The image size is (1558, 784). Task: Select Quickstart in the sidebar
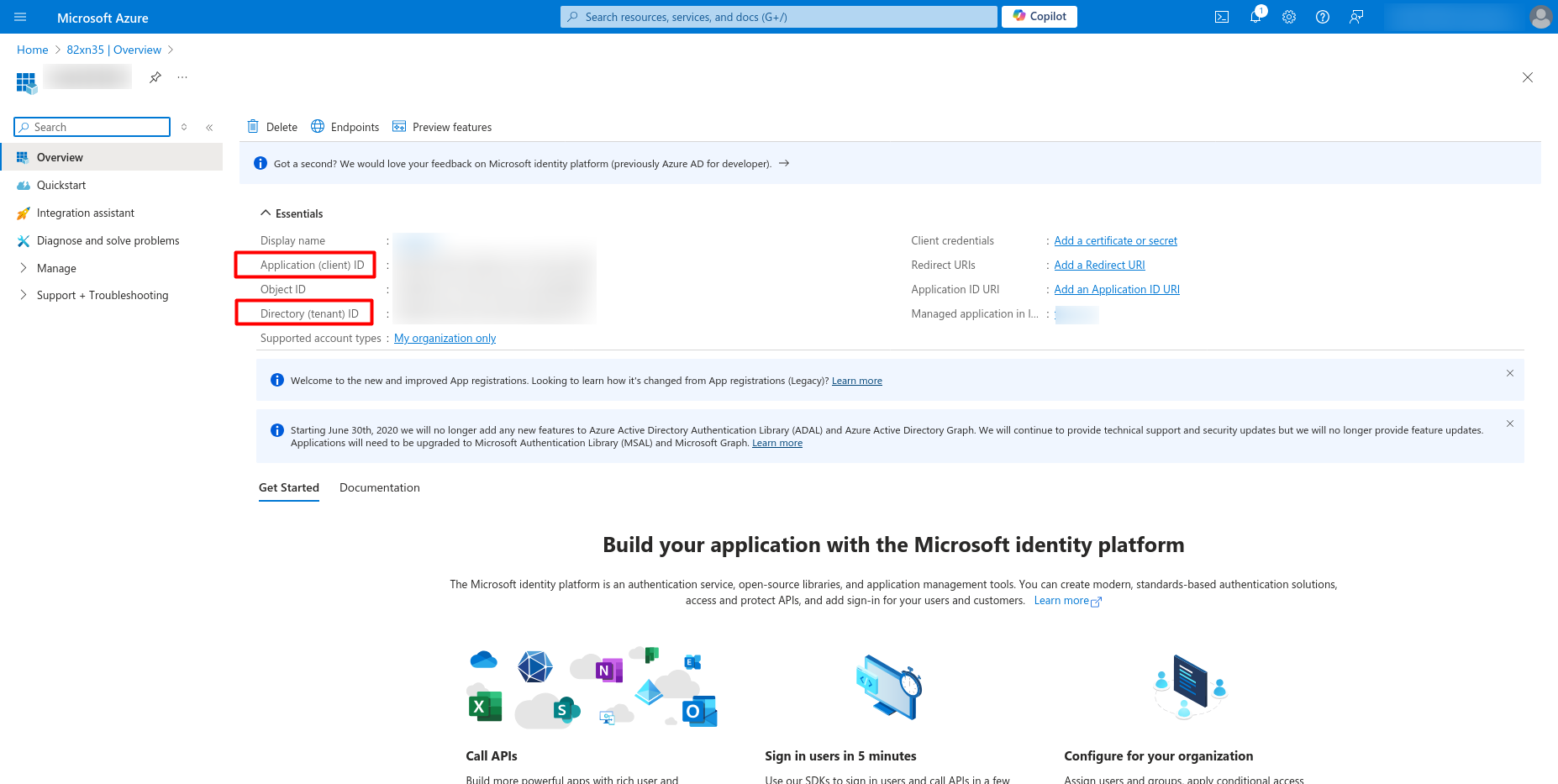point(61,185)
